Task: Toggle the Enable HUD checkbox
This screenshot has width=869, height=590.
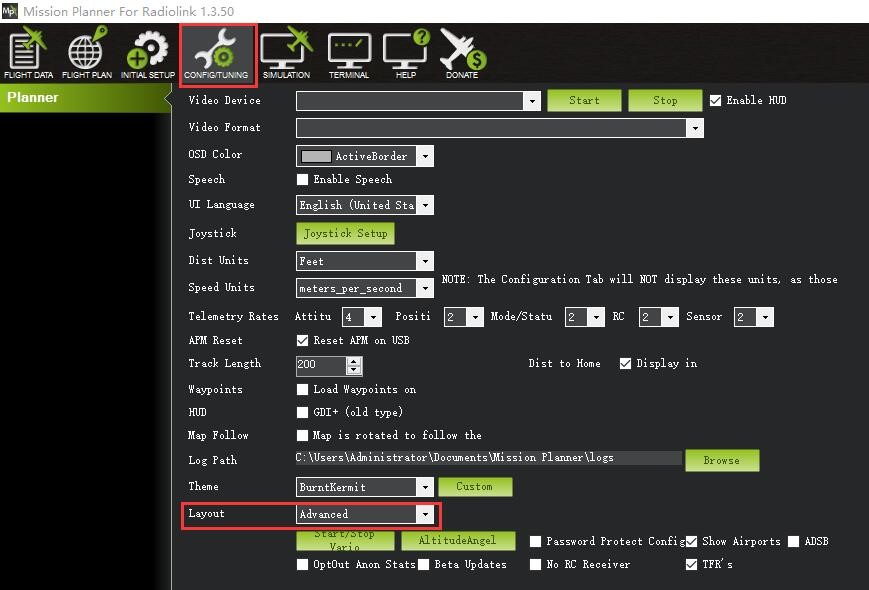Action: 715,101
